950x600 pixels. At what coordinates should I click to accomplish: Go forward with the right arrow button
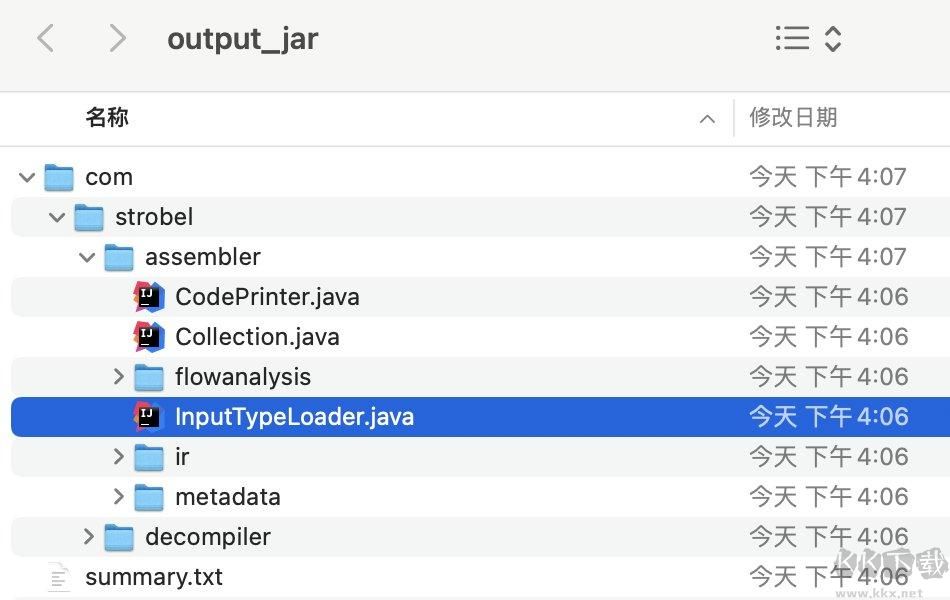click(x=118, y=39)
